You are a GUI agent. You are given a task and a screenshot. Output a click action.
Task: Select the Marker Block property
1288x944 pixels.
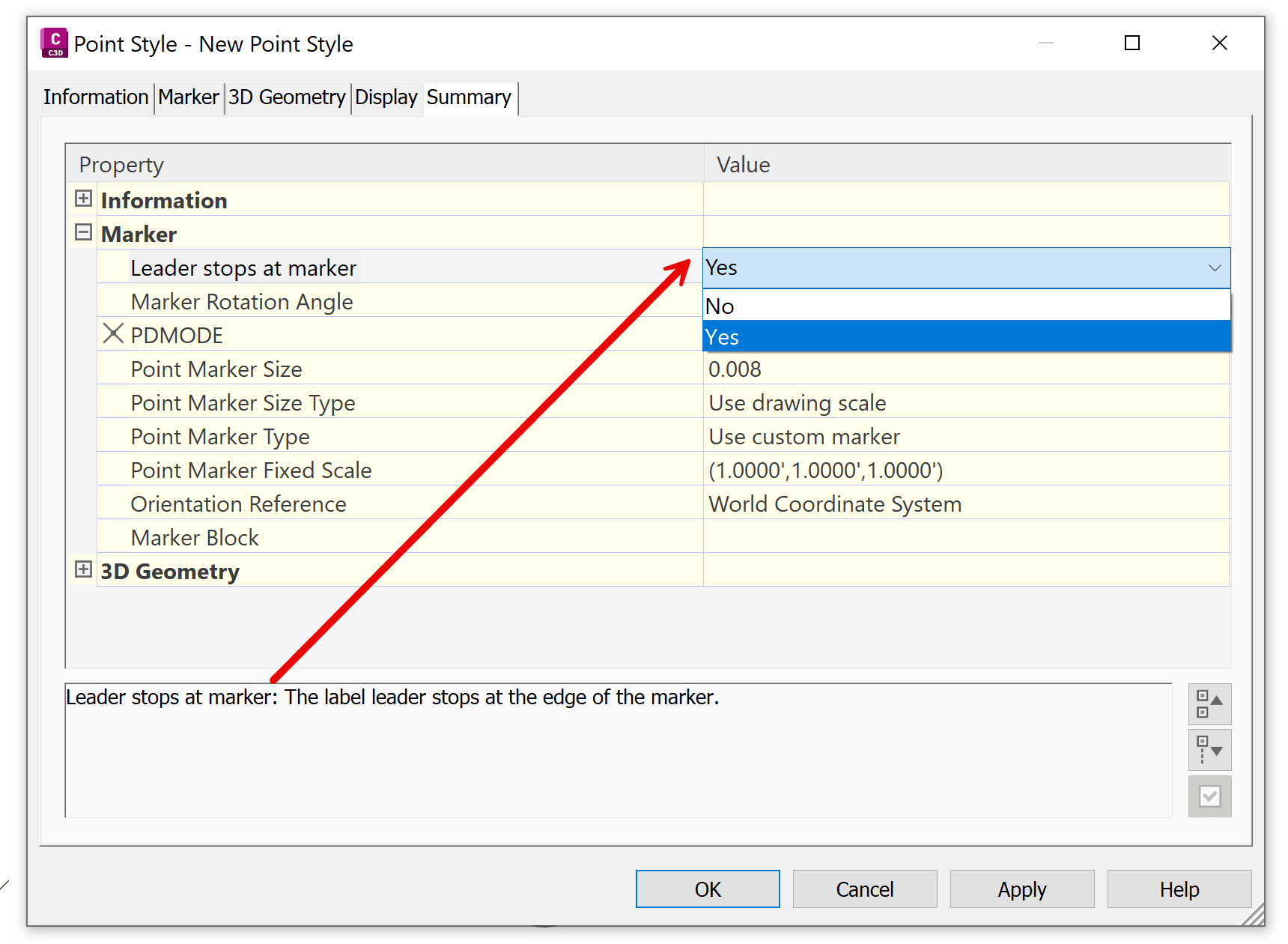click(x=195, y=537)
